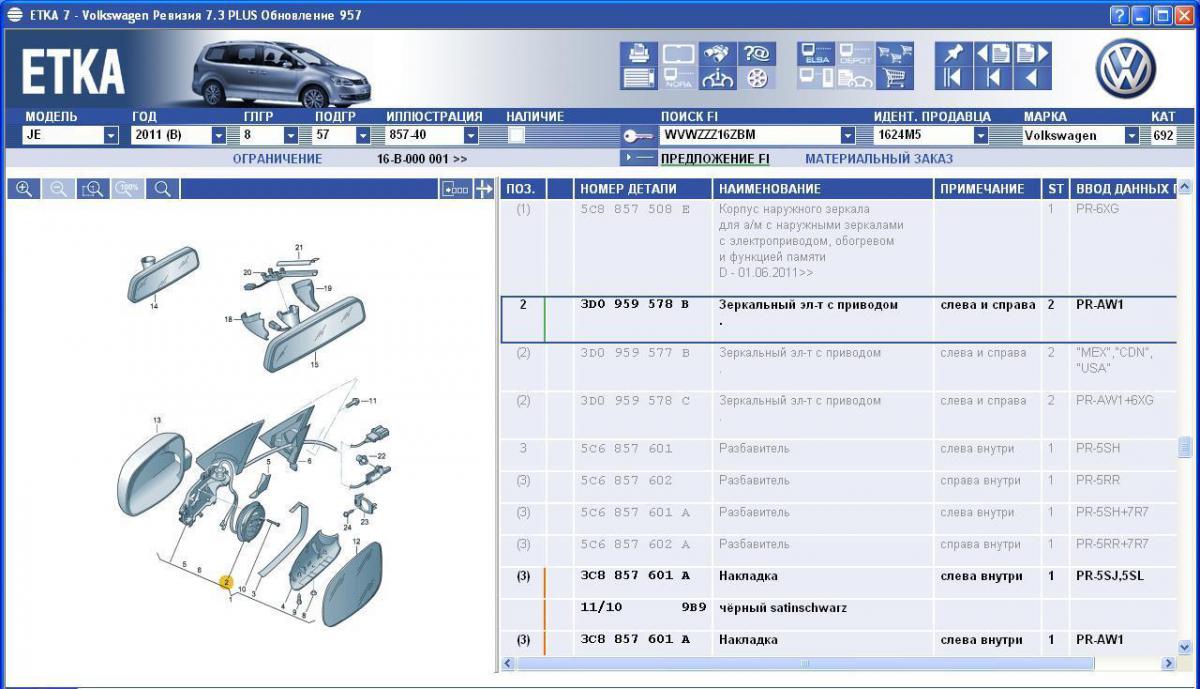1200x689 pixels.
Task: Open the parts list icon below the printer
Action: (638, 78)
